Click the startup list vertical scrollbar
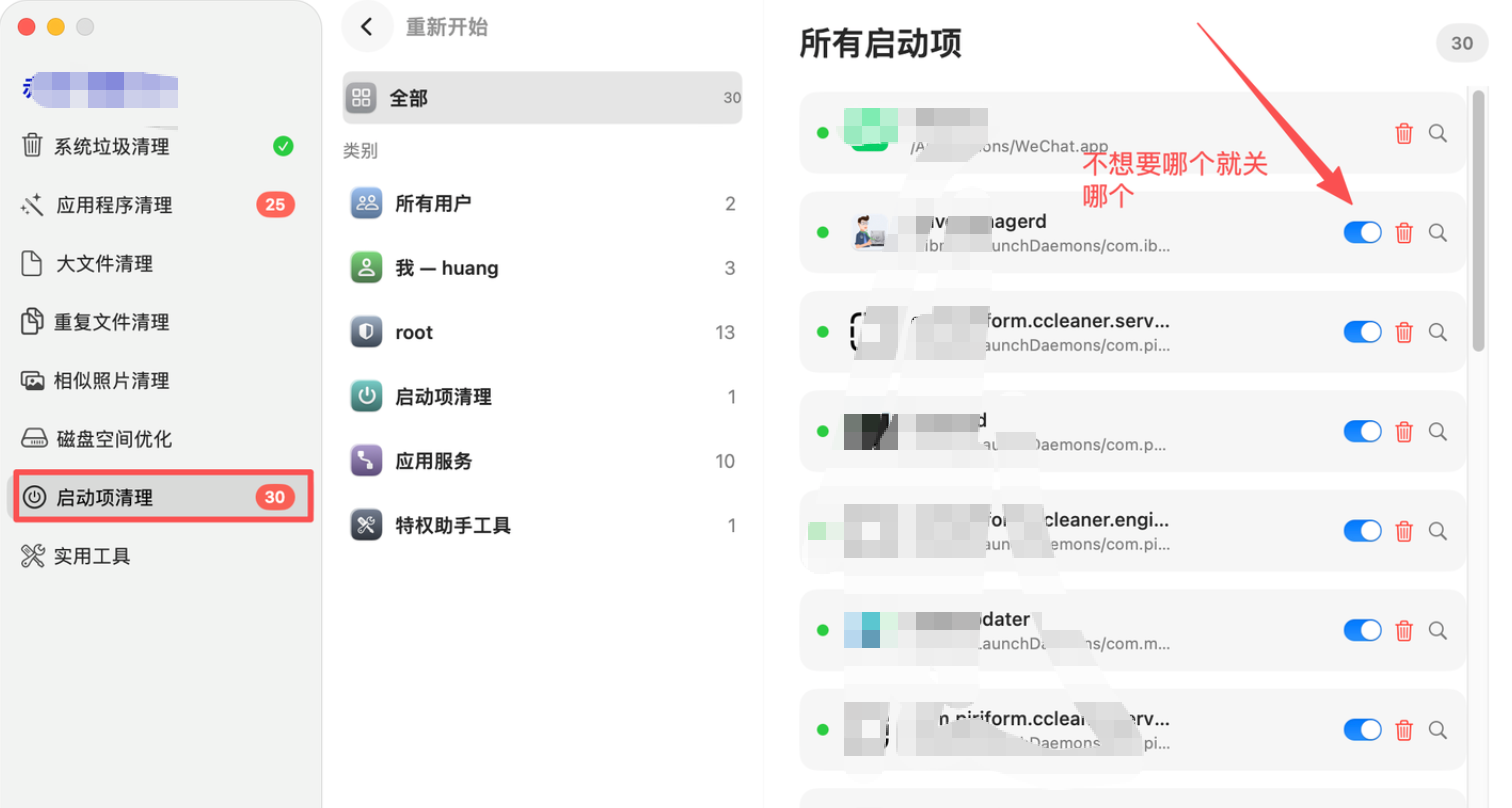Screen dimensions: 1512x808 click(1478, 220)
